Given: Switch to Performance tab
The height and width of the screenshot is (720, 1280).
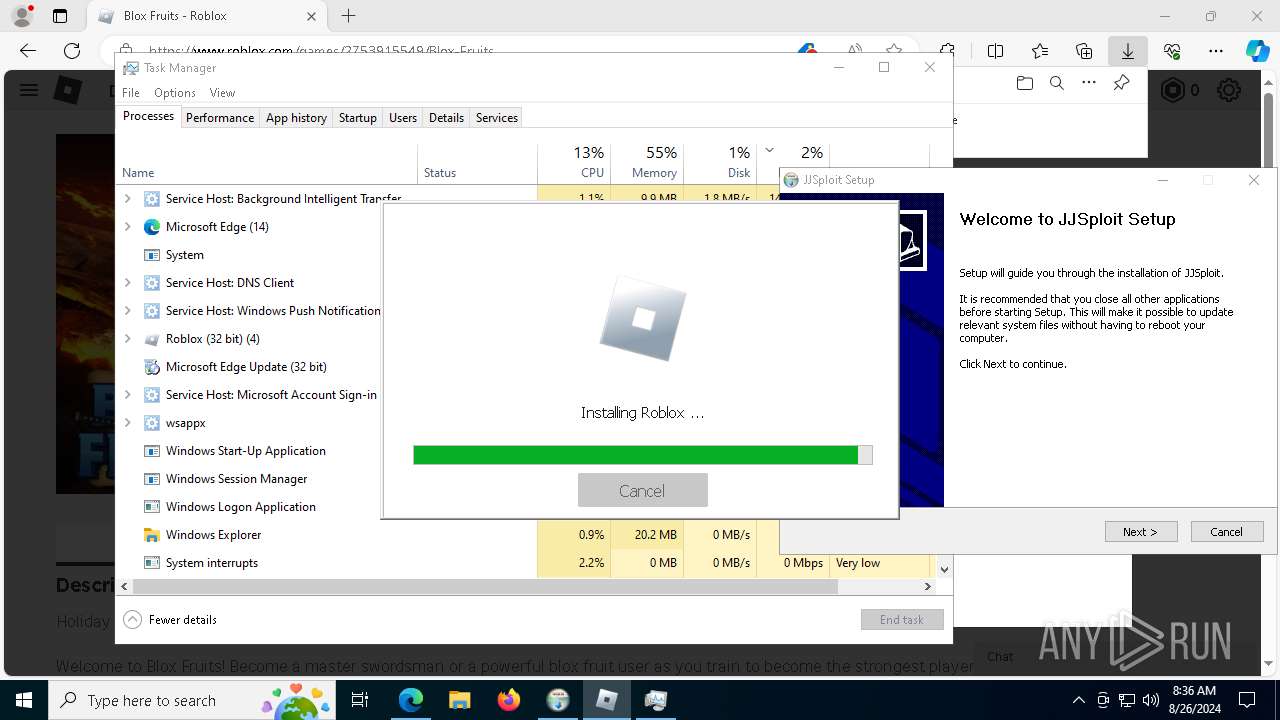Looking at the screenshot, I should pyautogui.click(x=220, y=117).
